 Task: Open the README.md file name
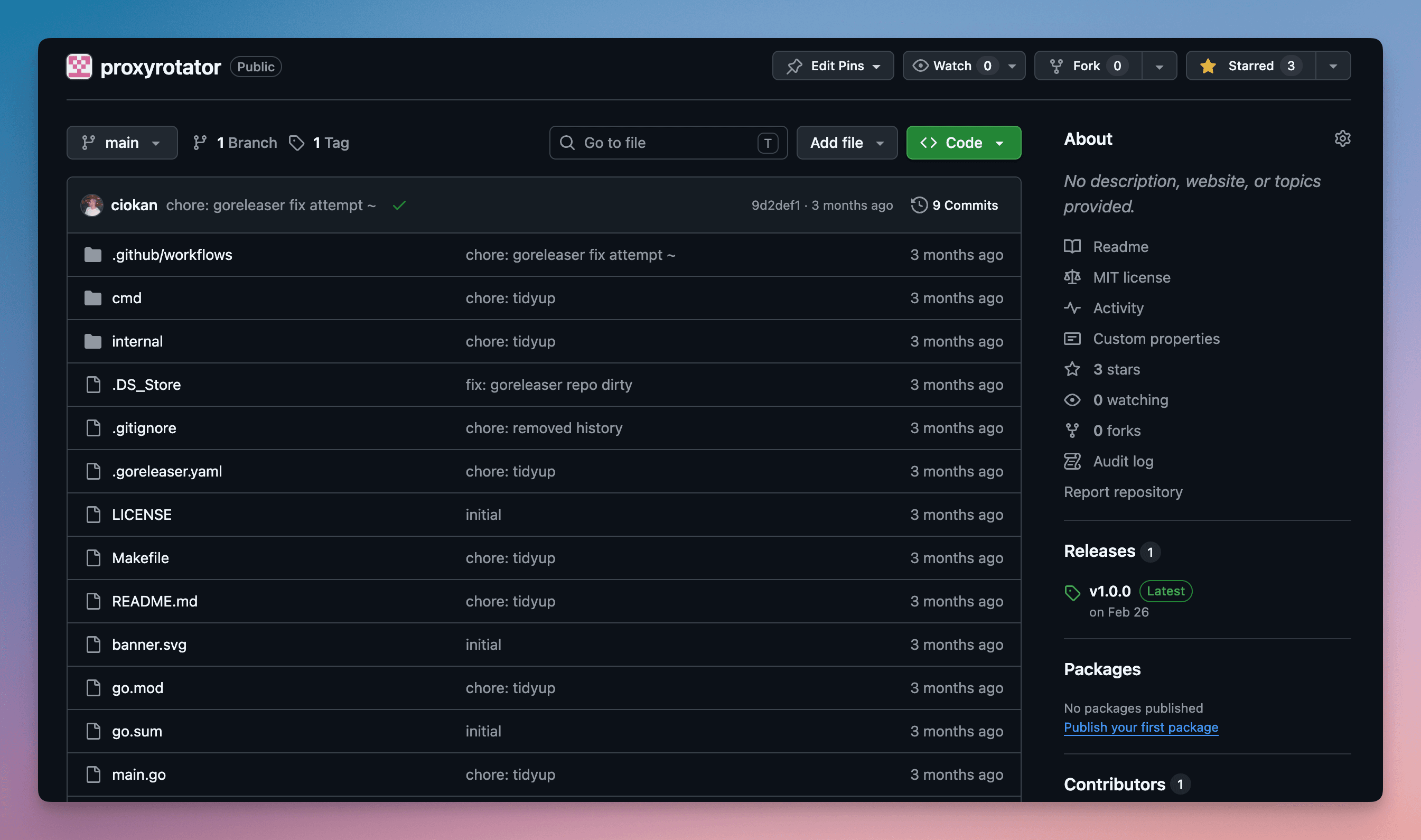(154, 601)
